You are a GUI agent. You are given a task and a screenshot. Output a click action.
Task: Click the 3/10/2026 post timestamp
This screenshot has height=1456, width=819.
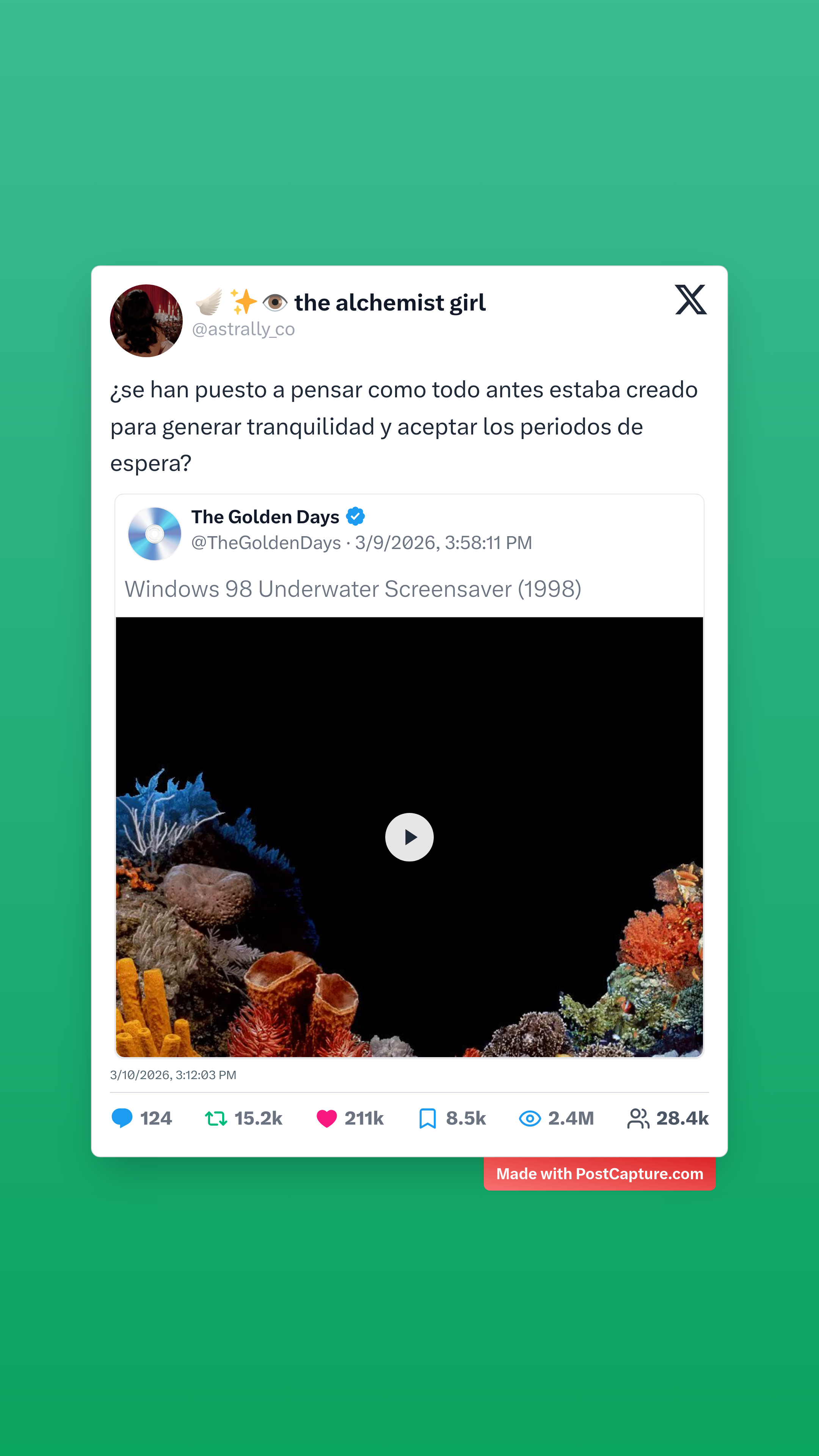click(x=173, y=1075)
